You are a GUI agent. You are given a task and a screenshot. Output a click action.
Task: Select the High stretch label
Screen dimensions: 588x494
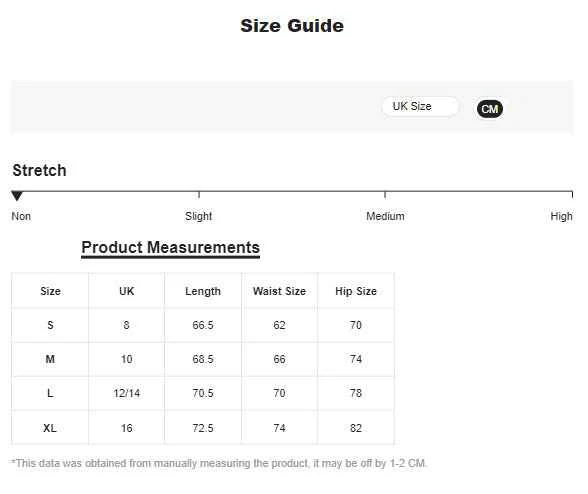tap(561, 216)
